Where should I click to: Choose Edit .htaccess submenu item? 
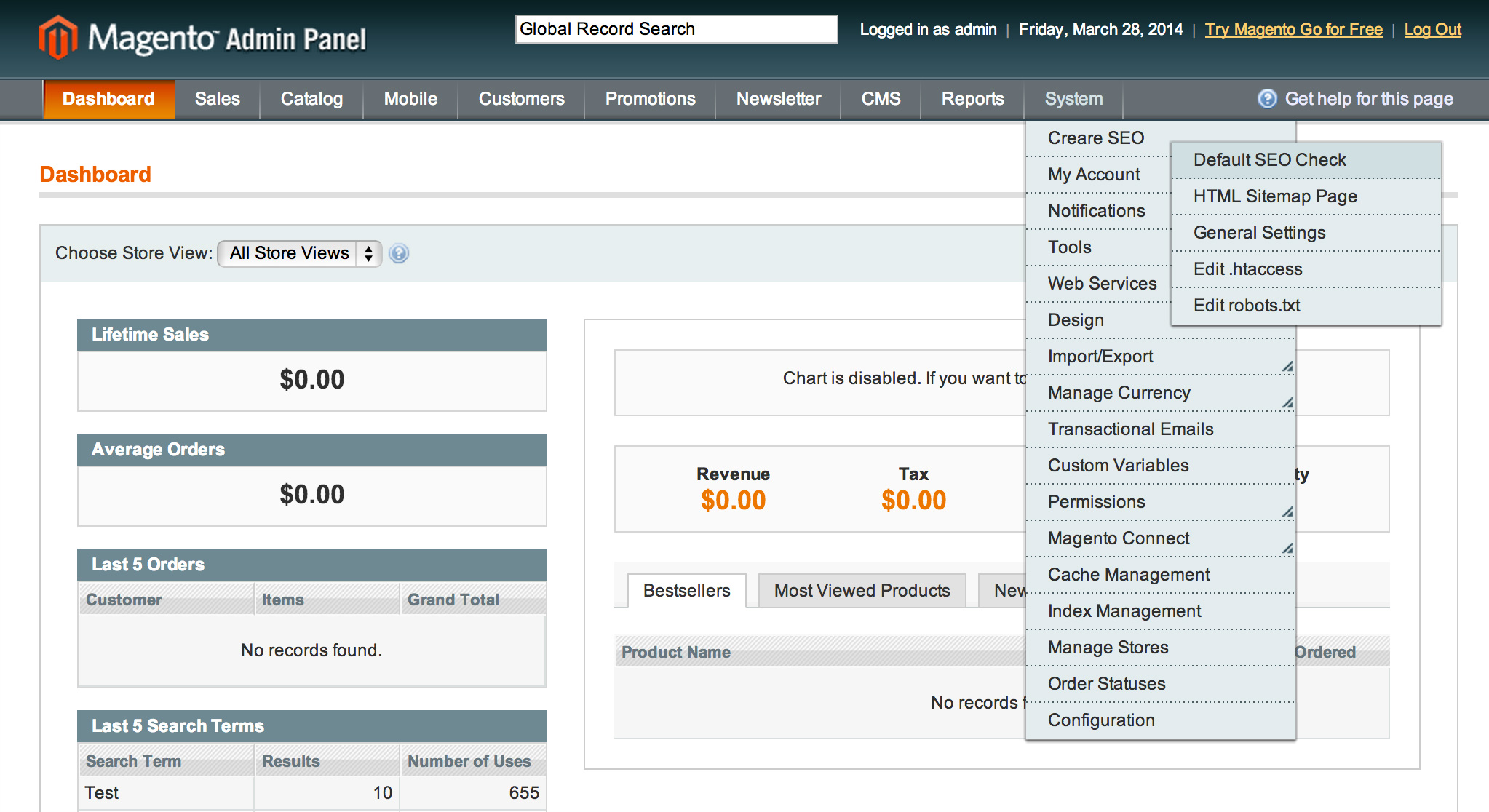click(1306, 269)
